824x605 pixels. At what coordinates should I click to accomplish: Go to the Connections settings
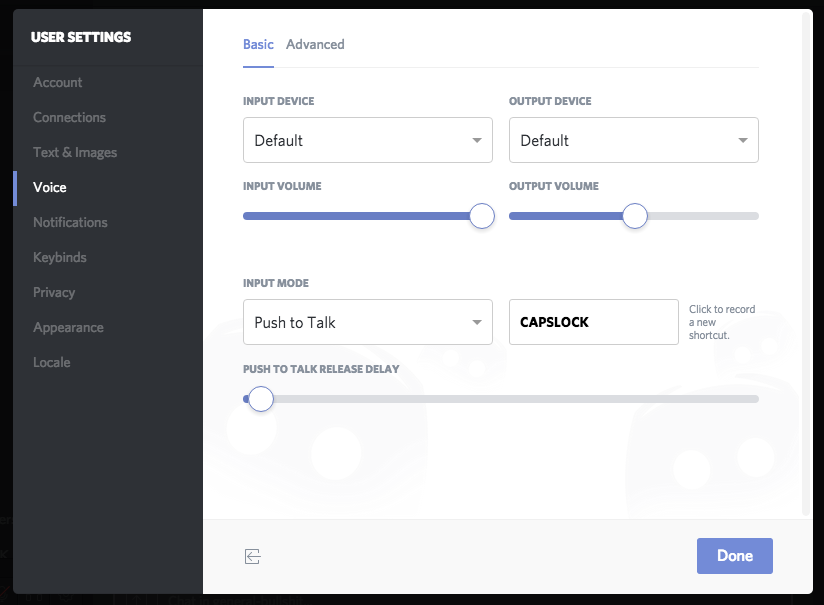[x=69, y=117]
